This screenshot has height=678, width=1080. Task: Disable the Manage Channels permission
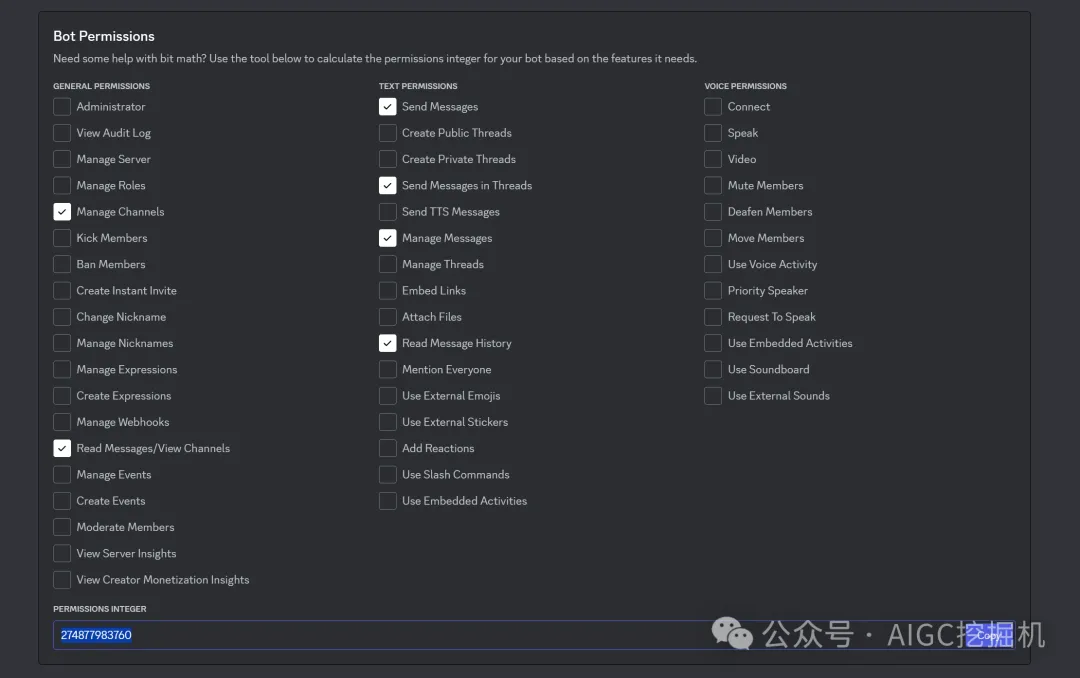click(x=62, y=211)
